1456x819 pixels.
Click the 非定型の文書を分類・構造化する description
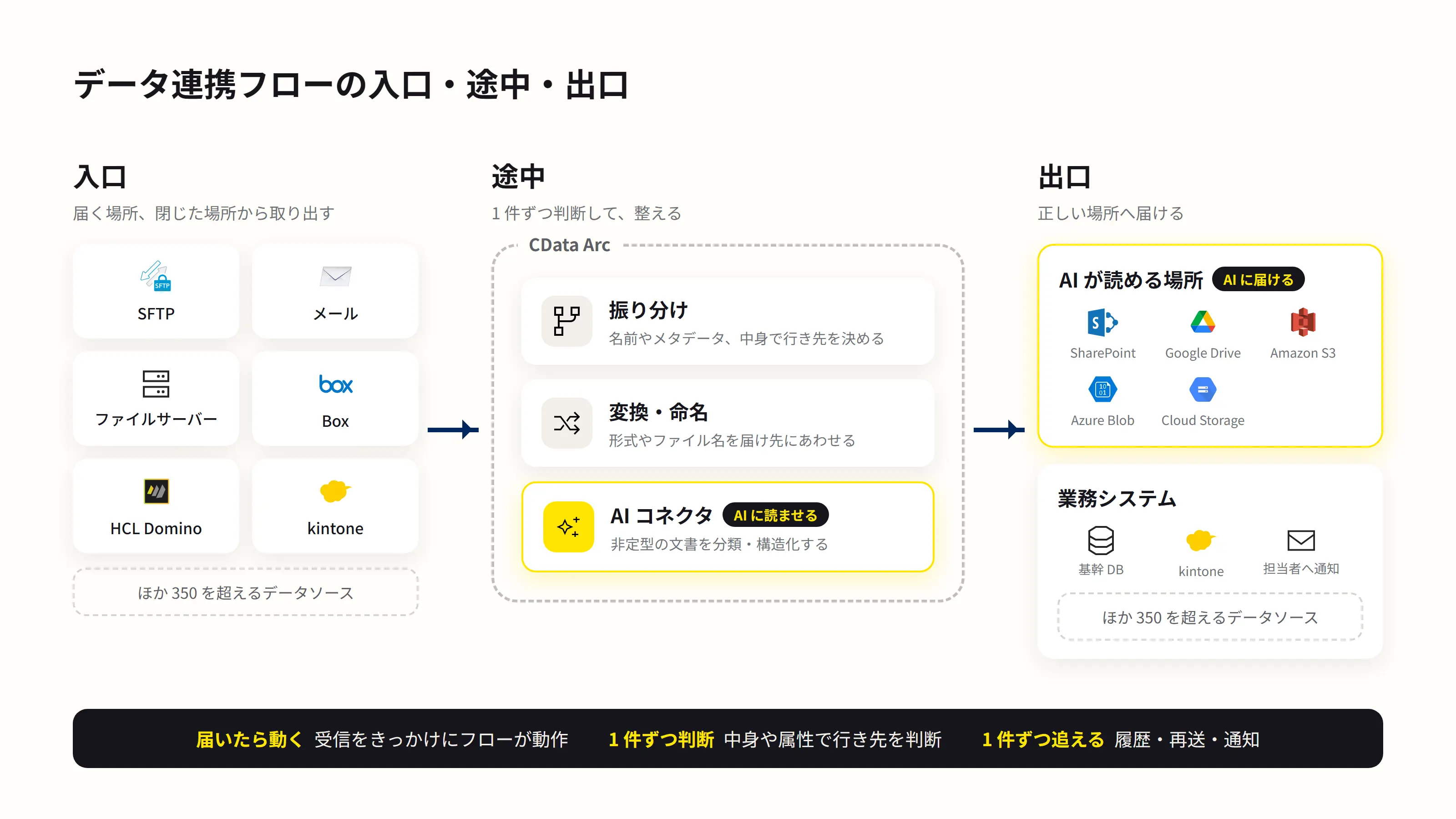719,544
